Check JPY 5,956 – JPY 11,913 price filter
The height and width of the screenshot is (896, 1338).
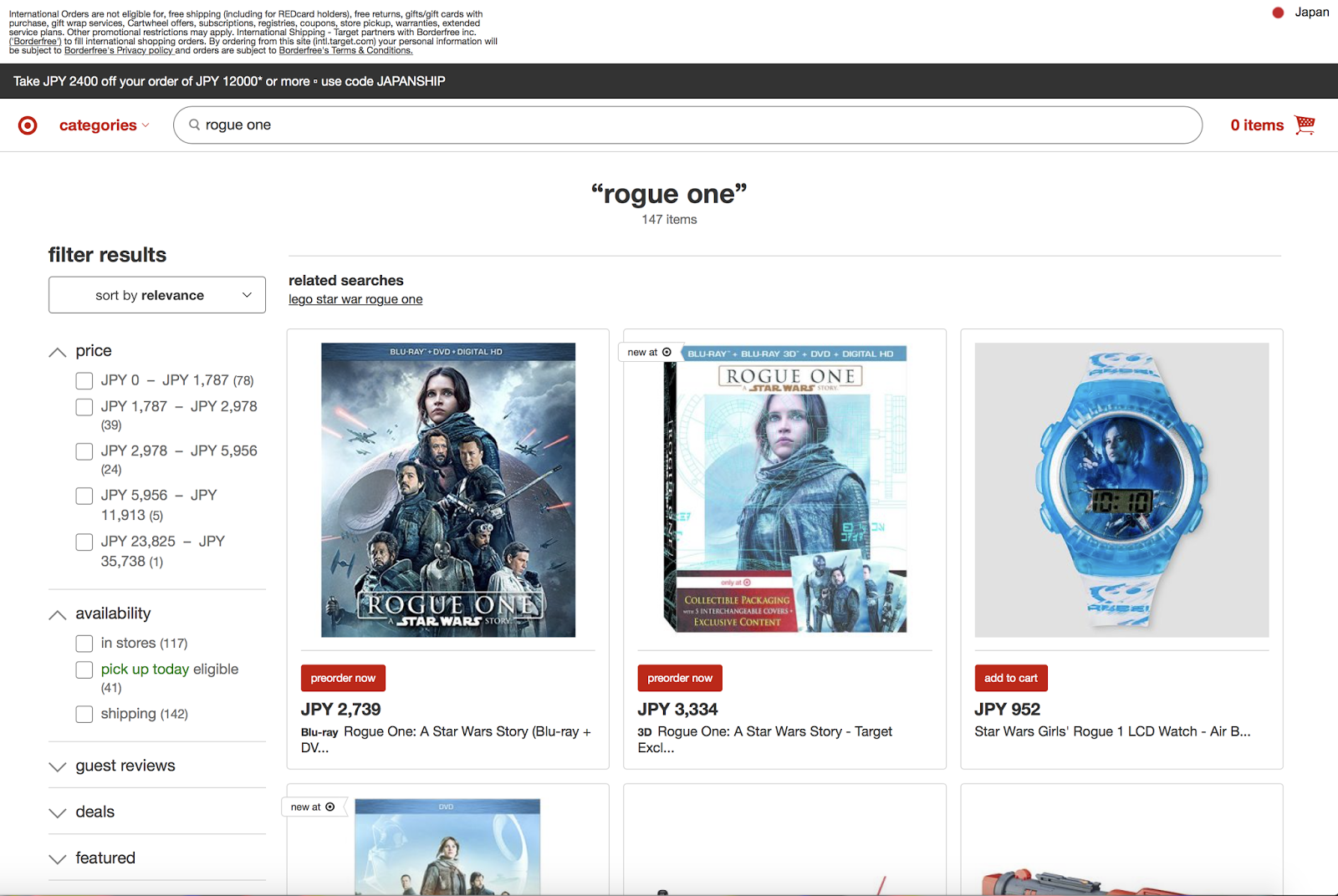tap(84, 496)
